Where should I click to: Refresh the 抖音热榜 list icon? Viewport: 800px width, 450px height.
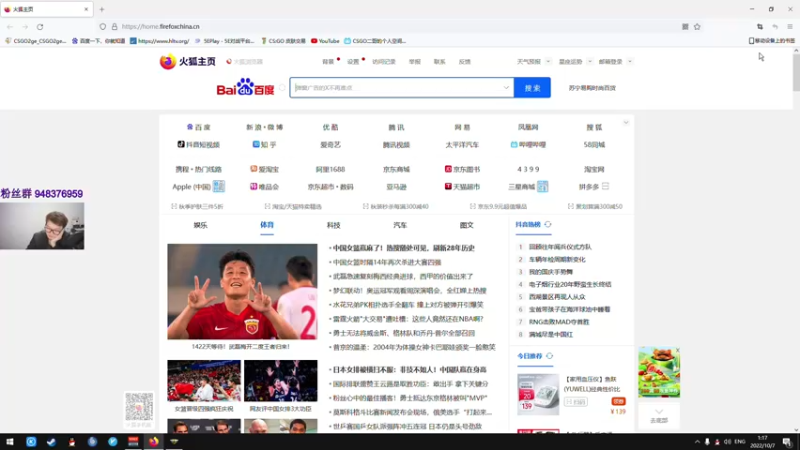tap(547, 224)
